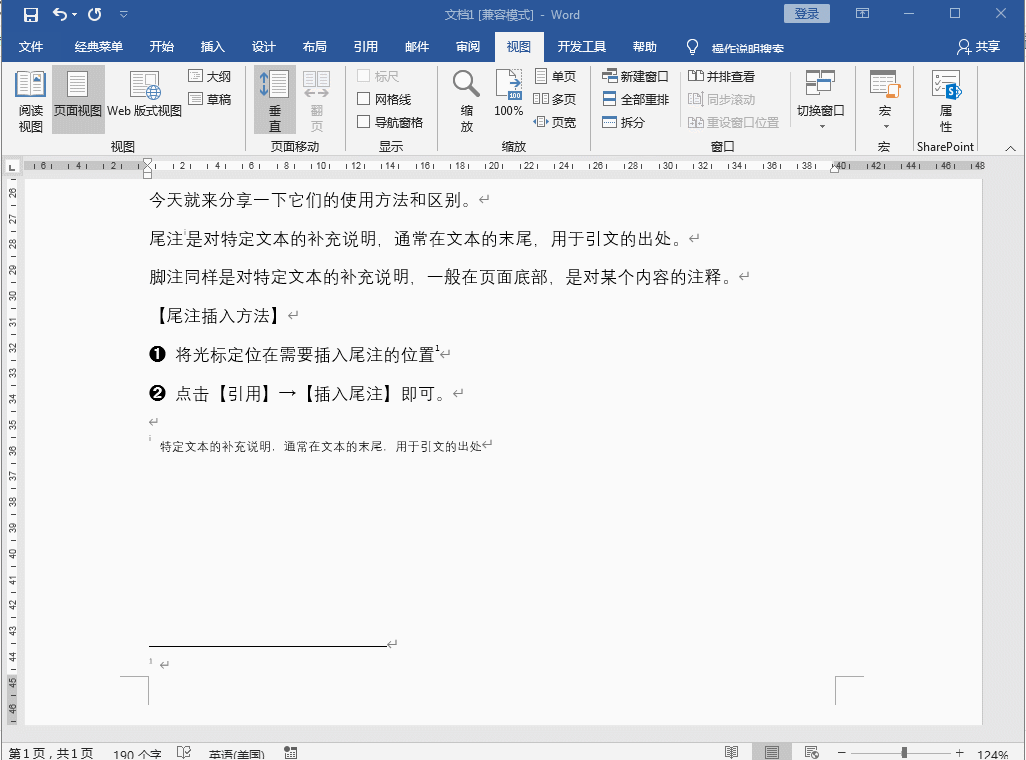Save the document with the floppy disk icon

30,14
